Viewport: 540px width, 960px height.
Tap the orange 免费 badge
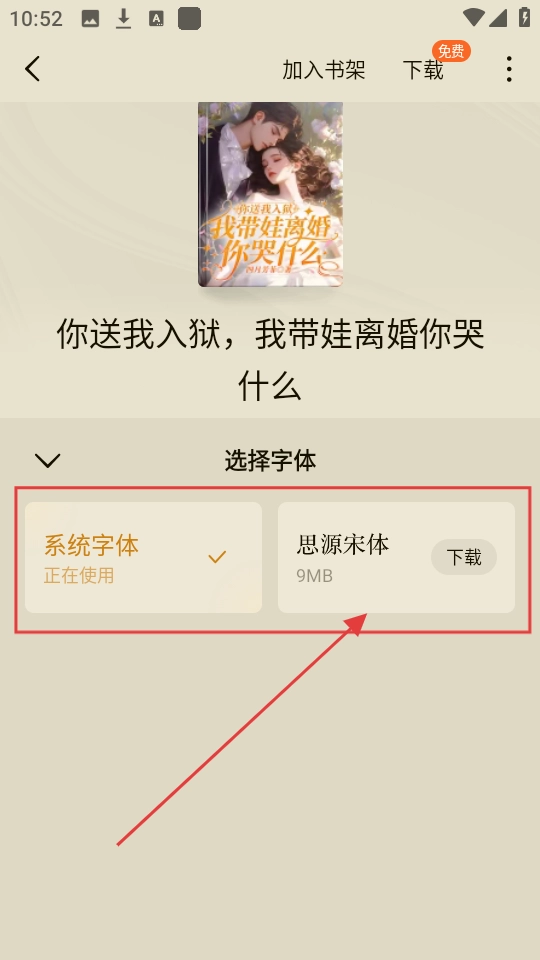[x=451, y=51]
